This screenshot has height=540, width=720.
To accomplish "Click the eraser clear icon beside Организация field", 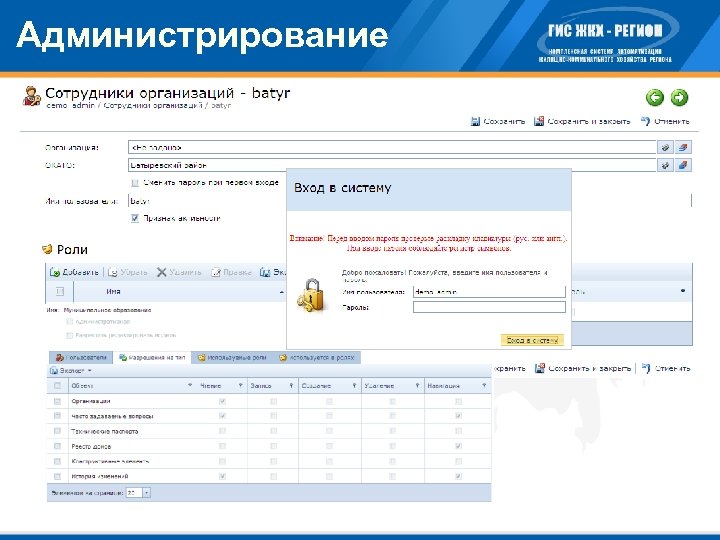I will point(683,147).
